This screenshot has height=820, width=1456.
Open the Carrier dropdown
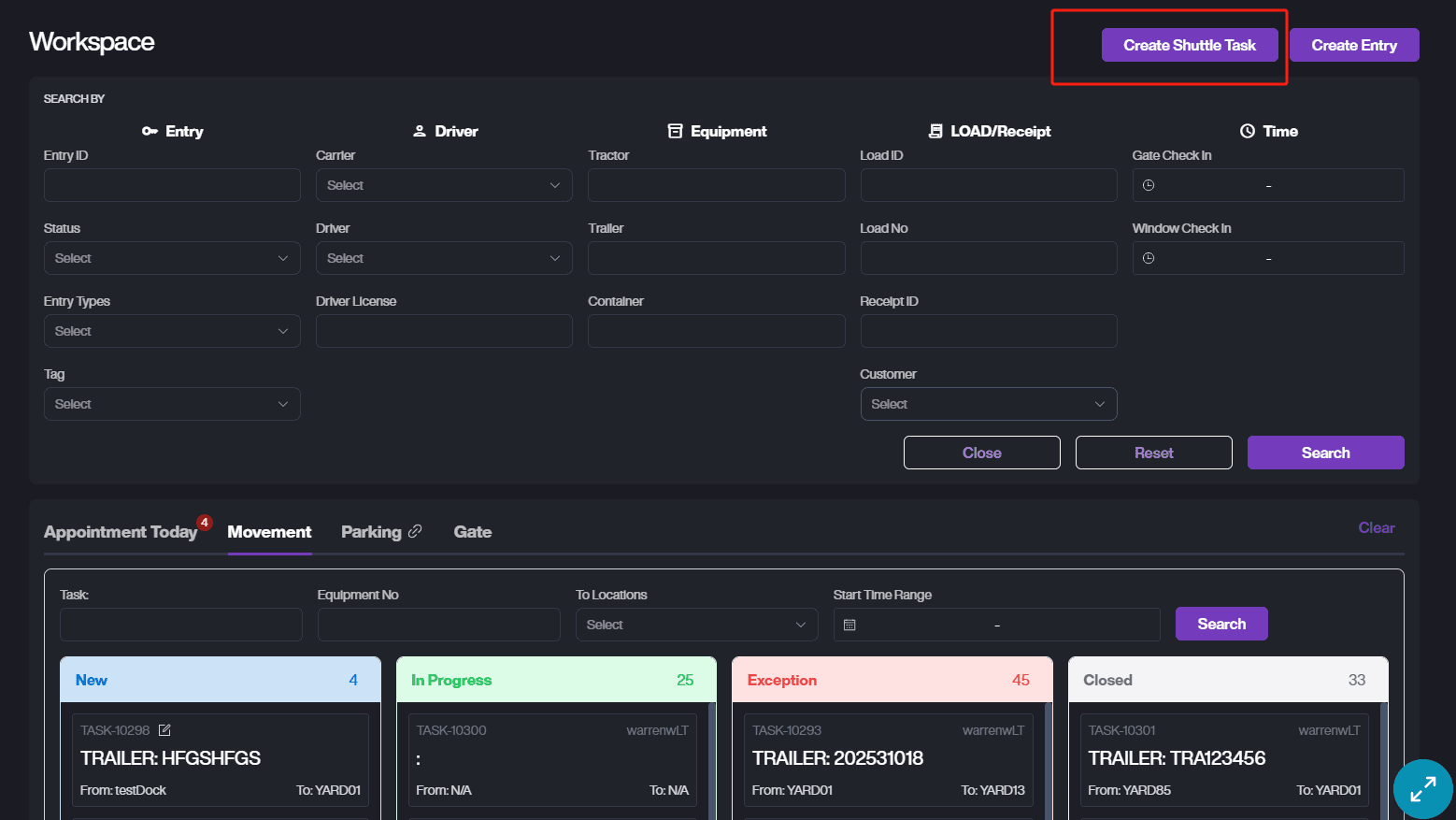pos(443,185)
